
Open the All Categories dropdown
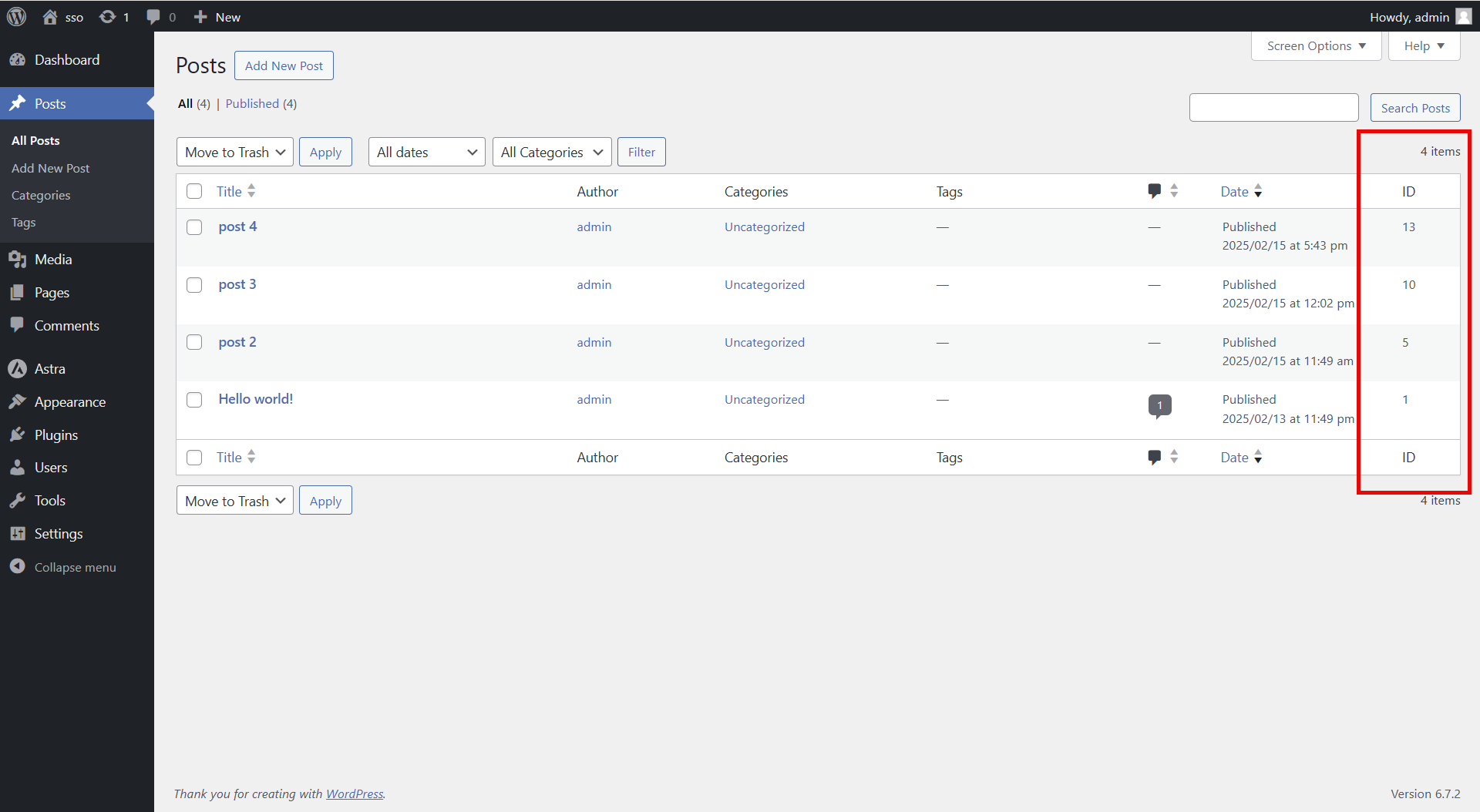[551, 153]
